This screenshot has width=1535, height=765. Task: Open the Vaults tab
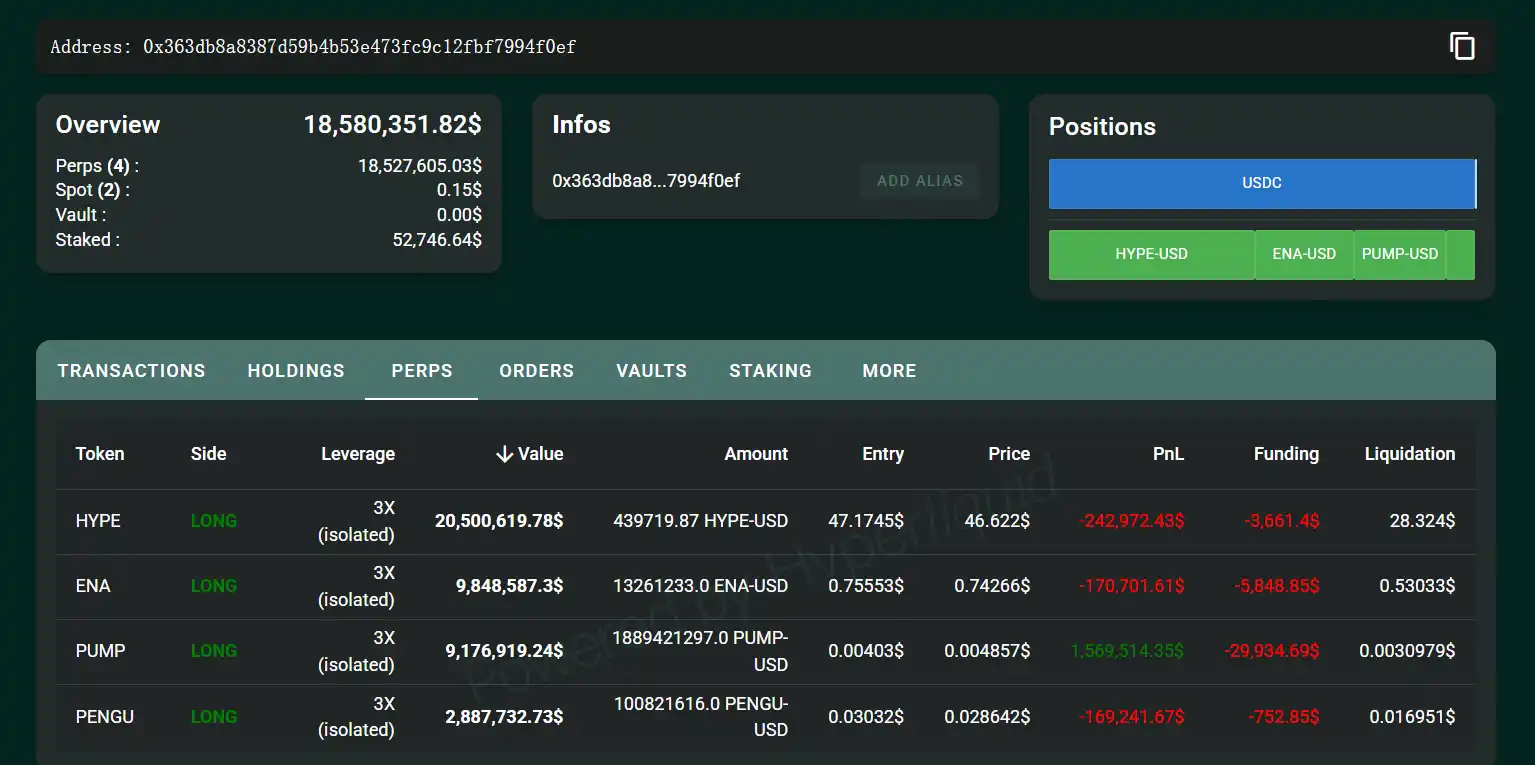coord(651,371)
